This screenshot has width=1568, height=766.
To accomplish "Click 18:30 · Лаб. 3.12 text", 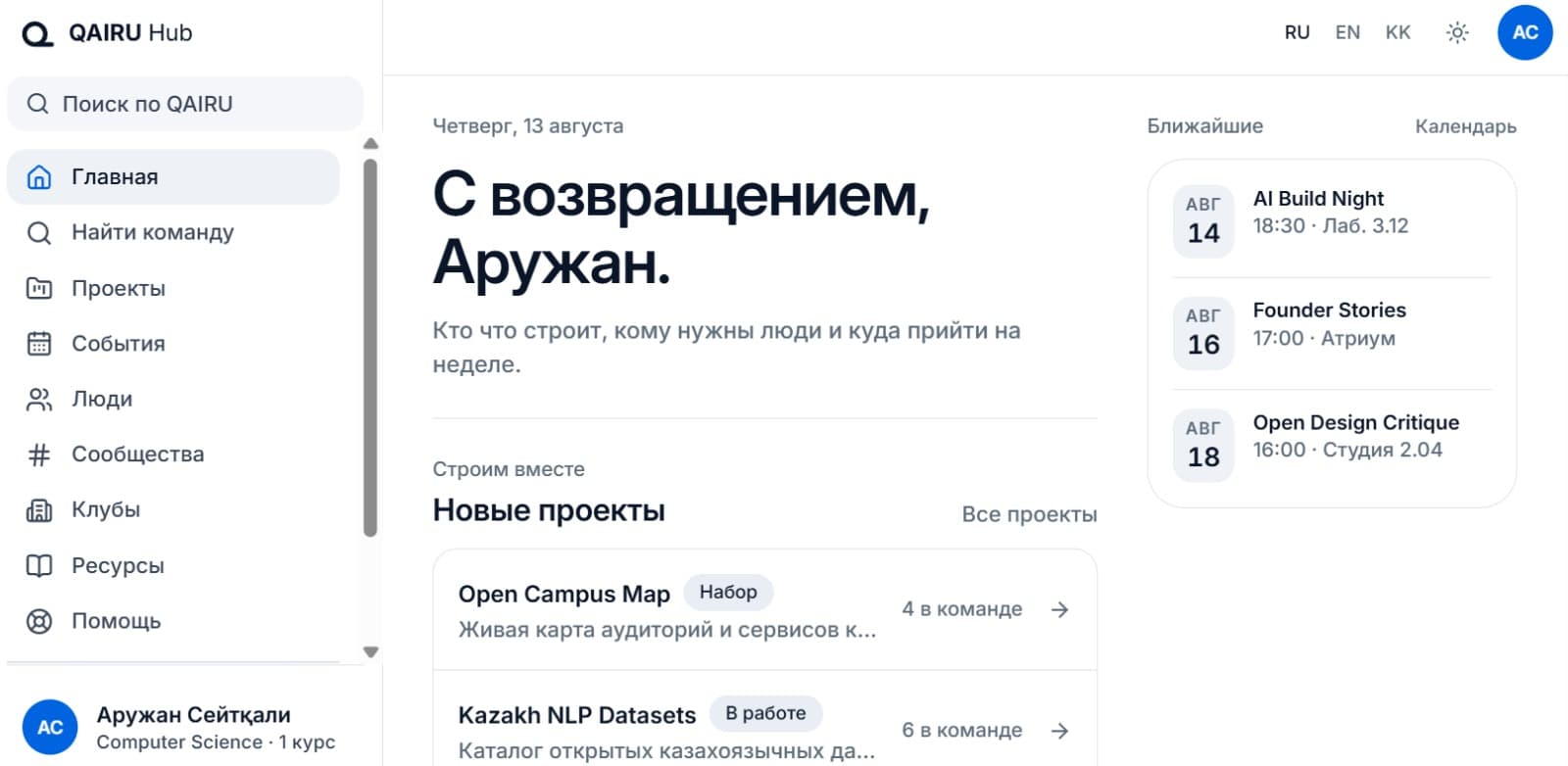I will [1330, 226].
